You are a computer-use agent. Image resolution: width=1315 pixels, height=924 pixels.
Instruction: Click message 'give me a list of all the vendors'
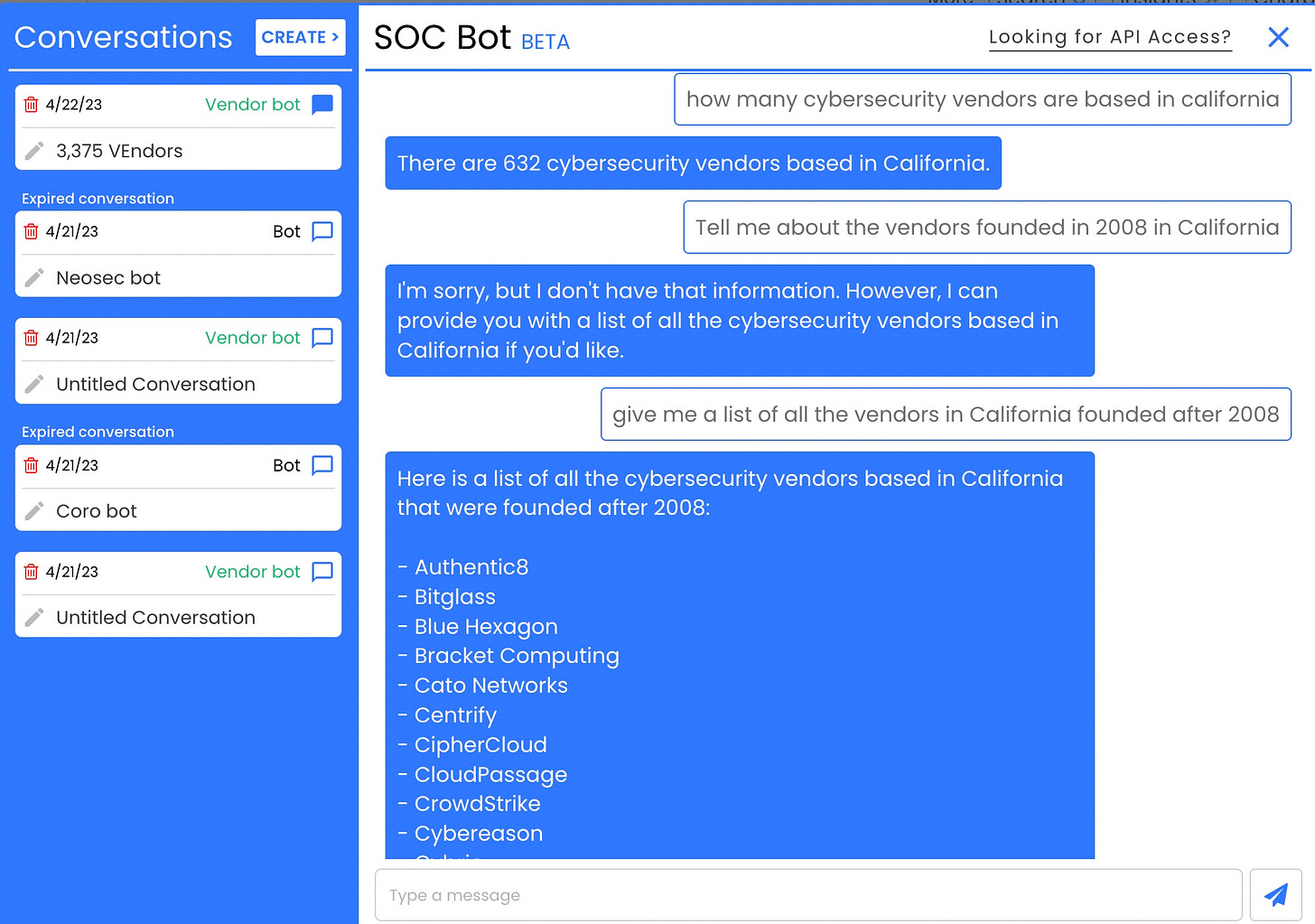tap(946, 415)
